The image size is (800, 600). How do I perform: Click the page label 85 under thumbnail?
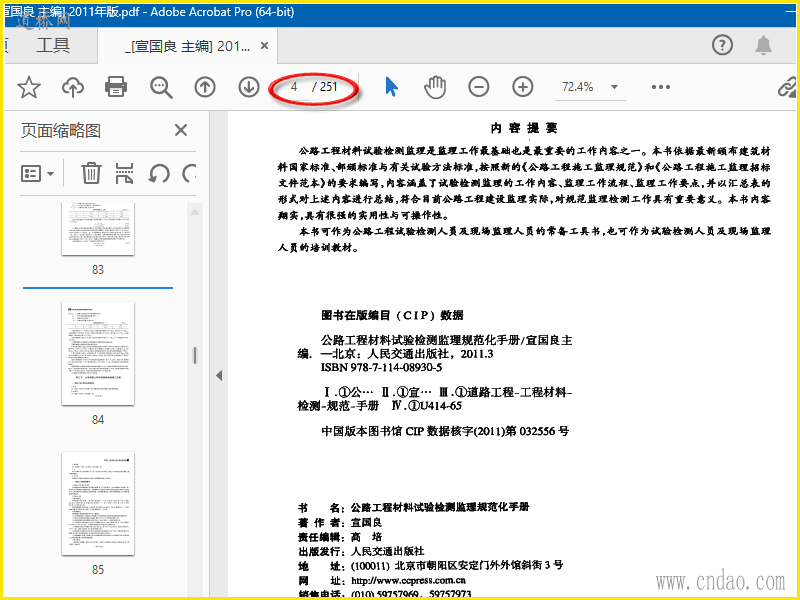pos(98,570)
